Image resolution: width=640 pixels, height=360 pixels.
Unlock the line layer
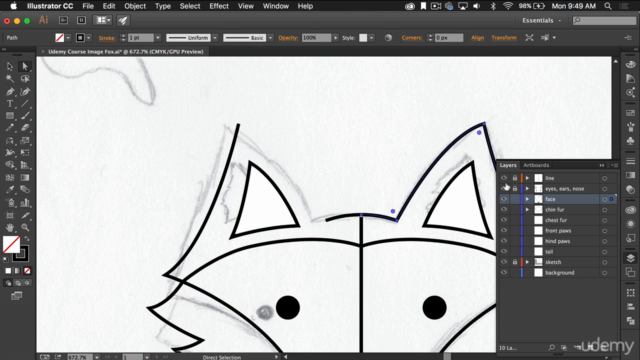point(515,178)
